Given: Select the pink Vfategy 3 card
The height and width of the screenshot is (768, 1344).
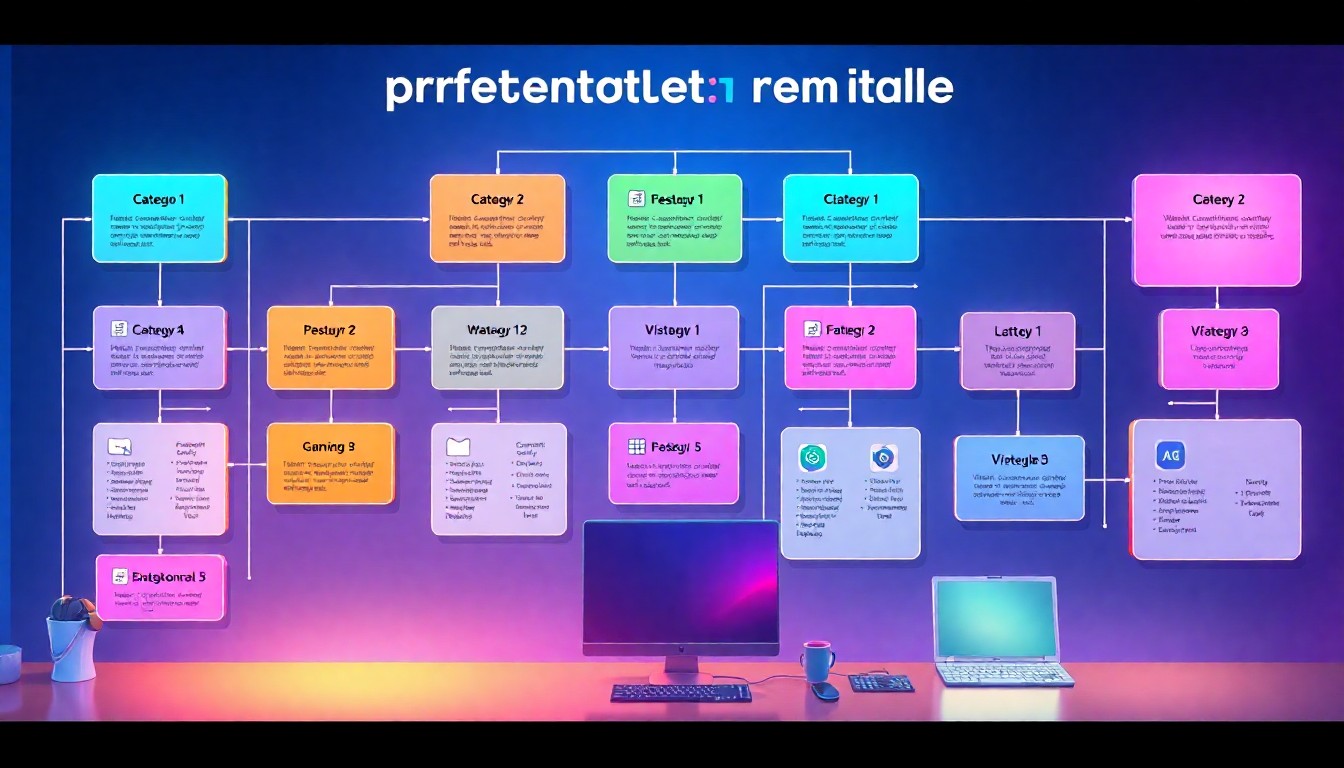Looking at the screenshot, I should coord(1218,349).
